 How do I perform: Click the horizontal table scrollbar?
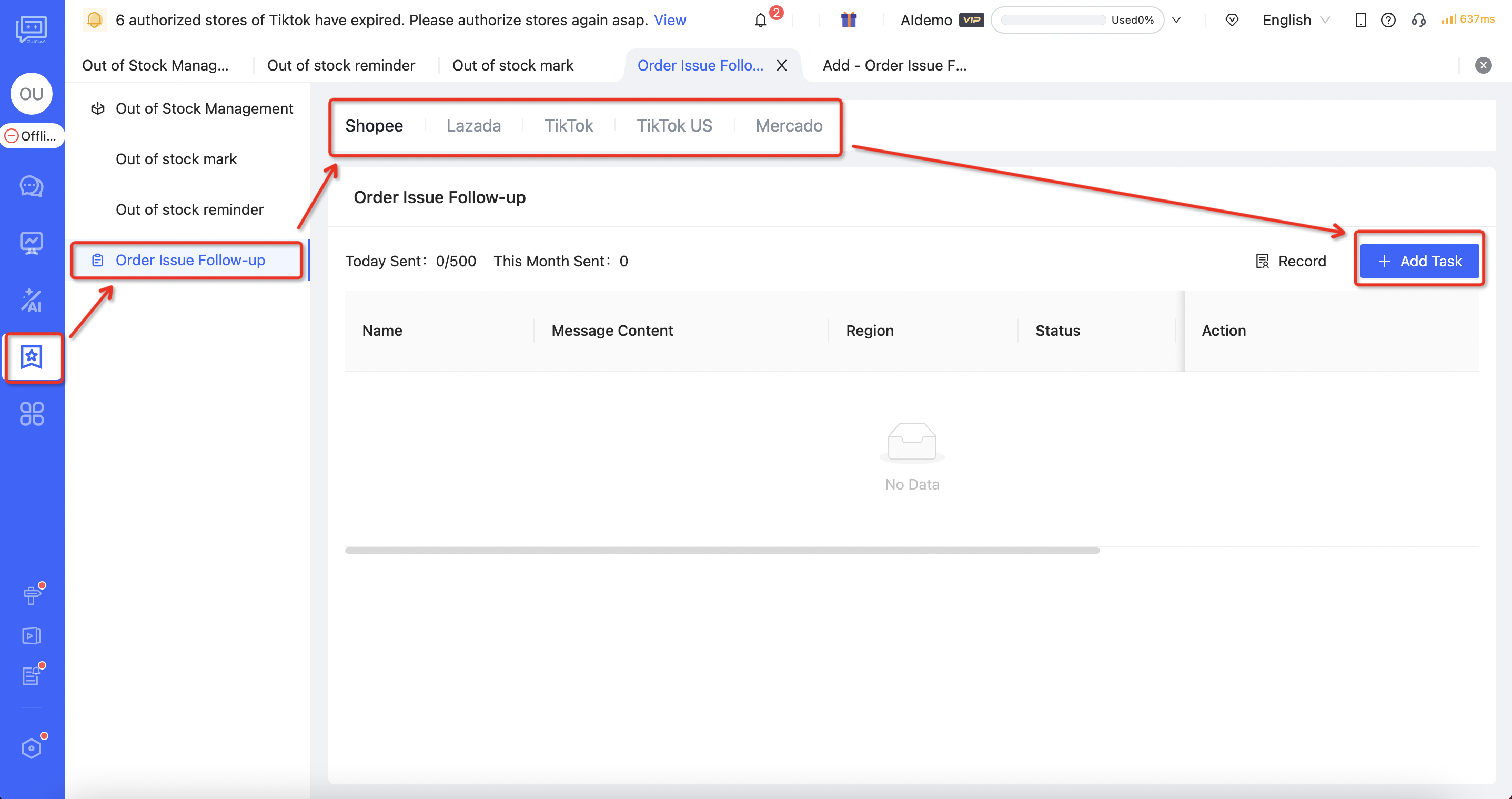pyautogui.click(x=722, y=551)
